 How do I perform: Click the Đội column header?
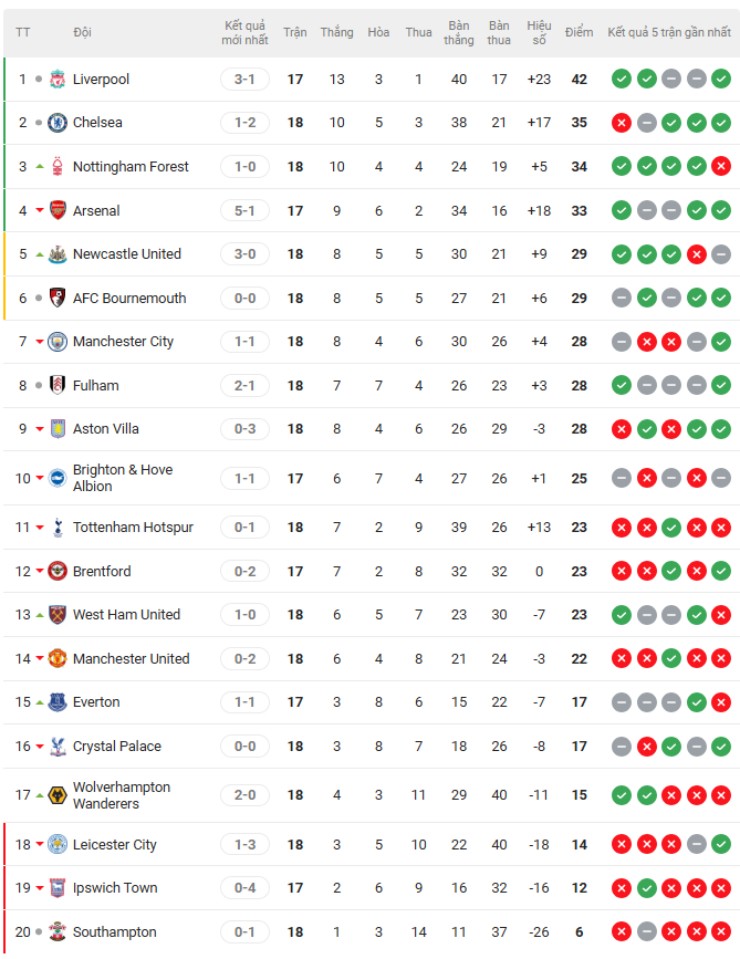click(x=82, y=32)
